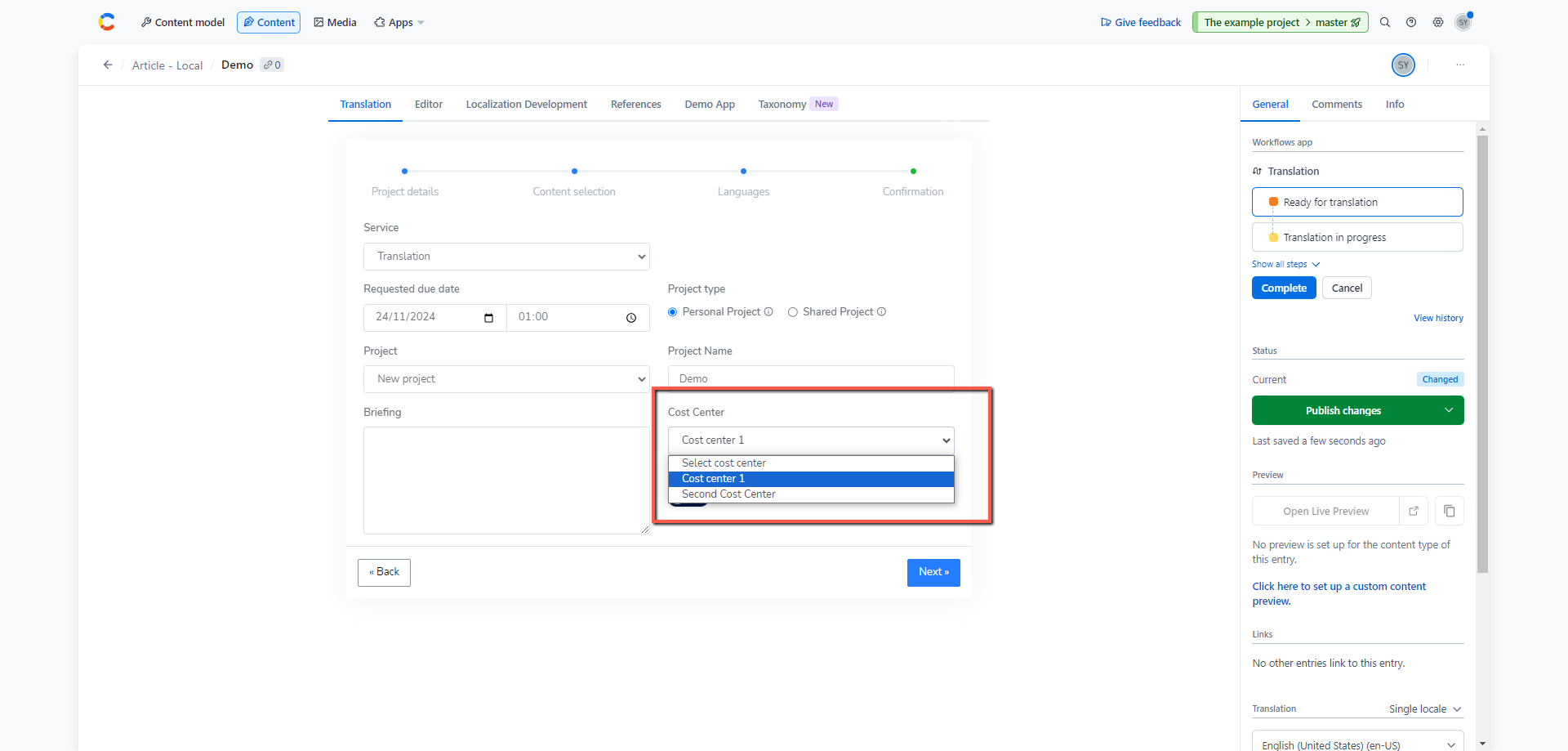Click the SY user avatar in entry header
Screen dimensions: 1568x751
click(1403, 65)
